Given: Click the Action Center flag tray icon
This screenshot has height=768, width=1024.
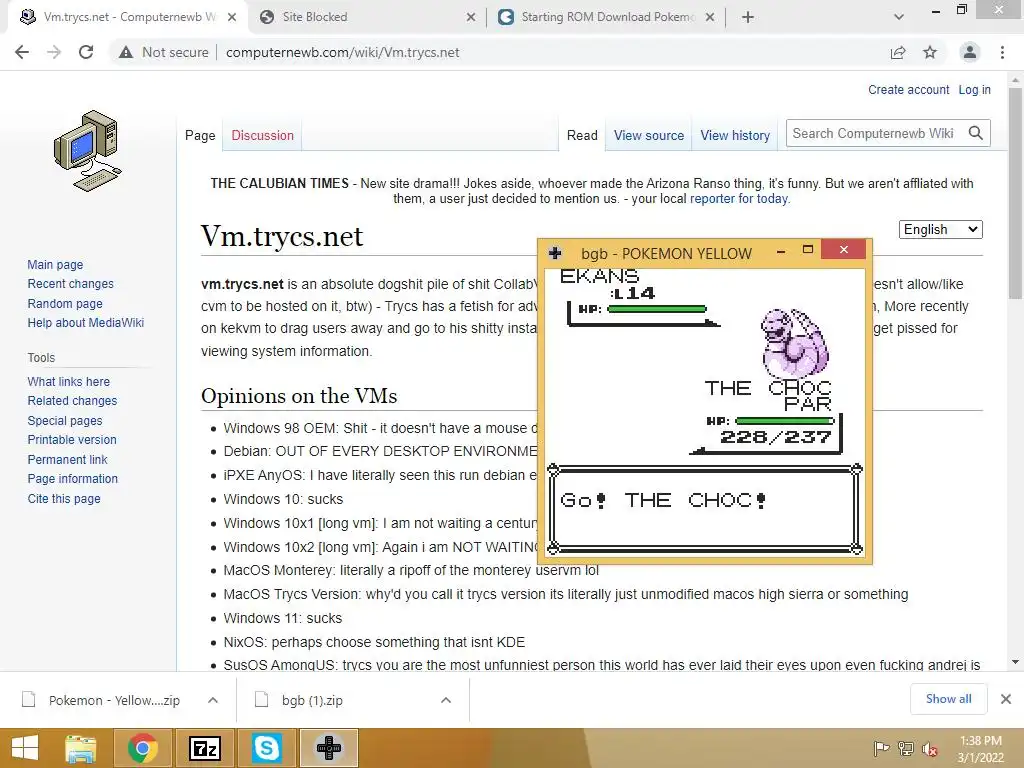Looking at the screenshot, I should tap(881, 748).
